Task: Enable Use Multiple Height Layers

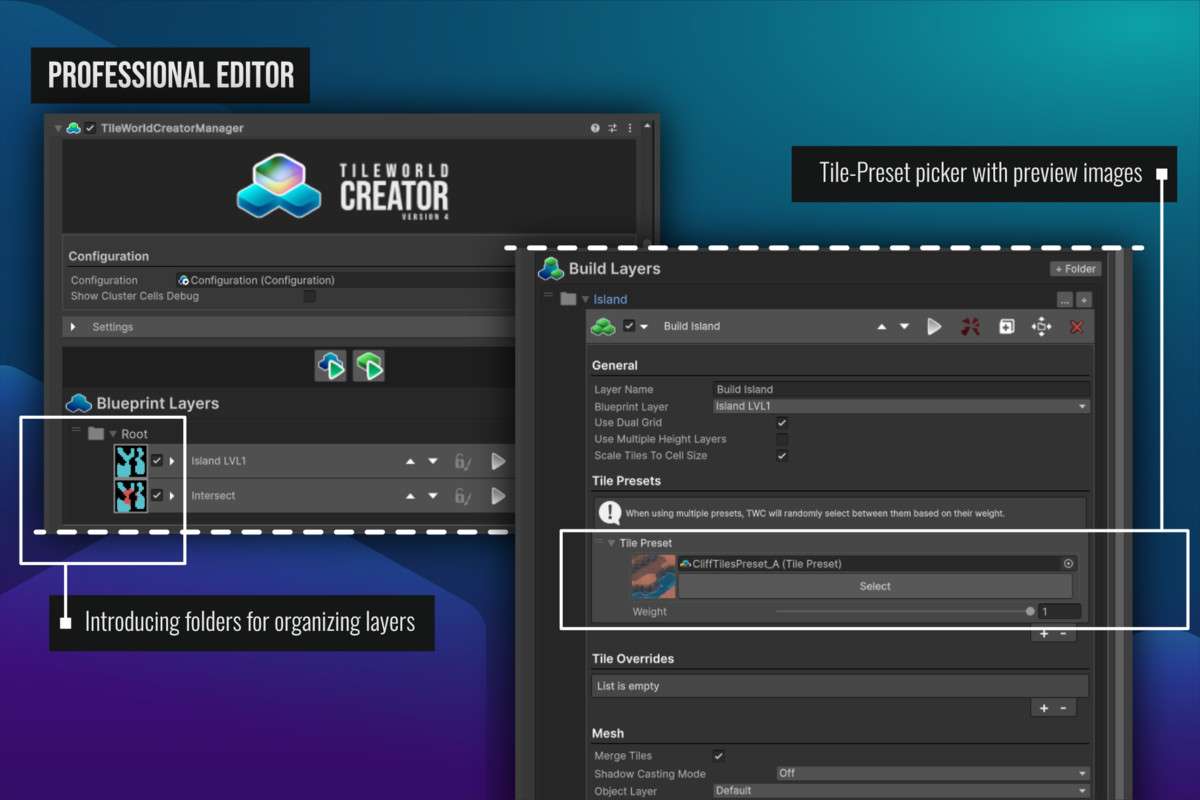Action: (782, 439)
